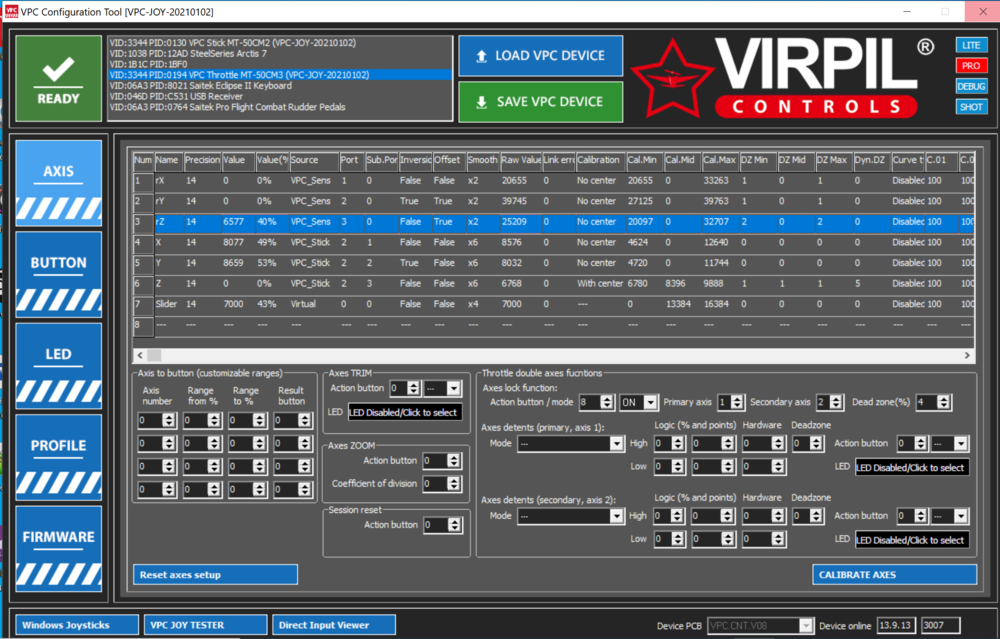Adjust Session reset action button stepper
Screen dimensions: 1000x639
(x=454, y=525)
